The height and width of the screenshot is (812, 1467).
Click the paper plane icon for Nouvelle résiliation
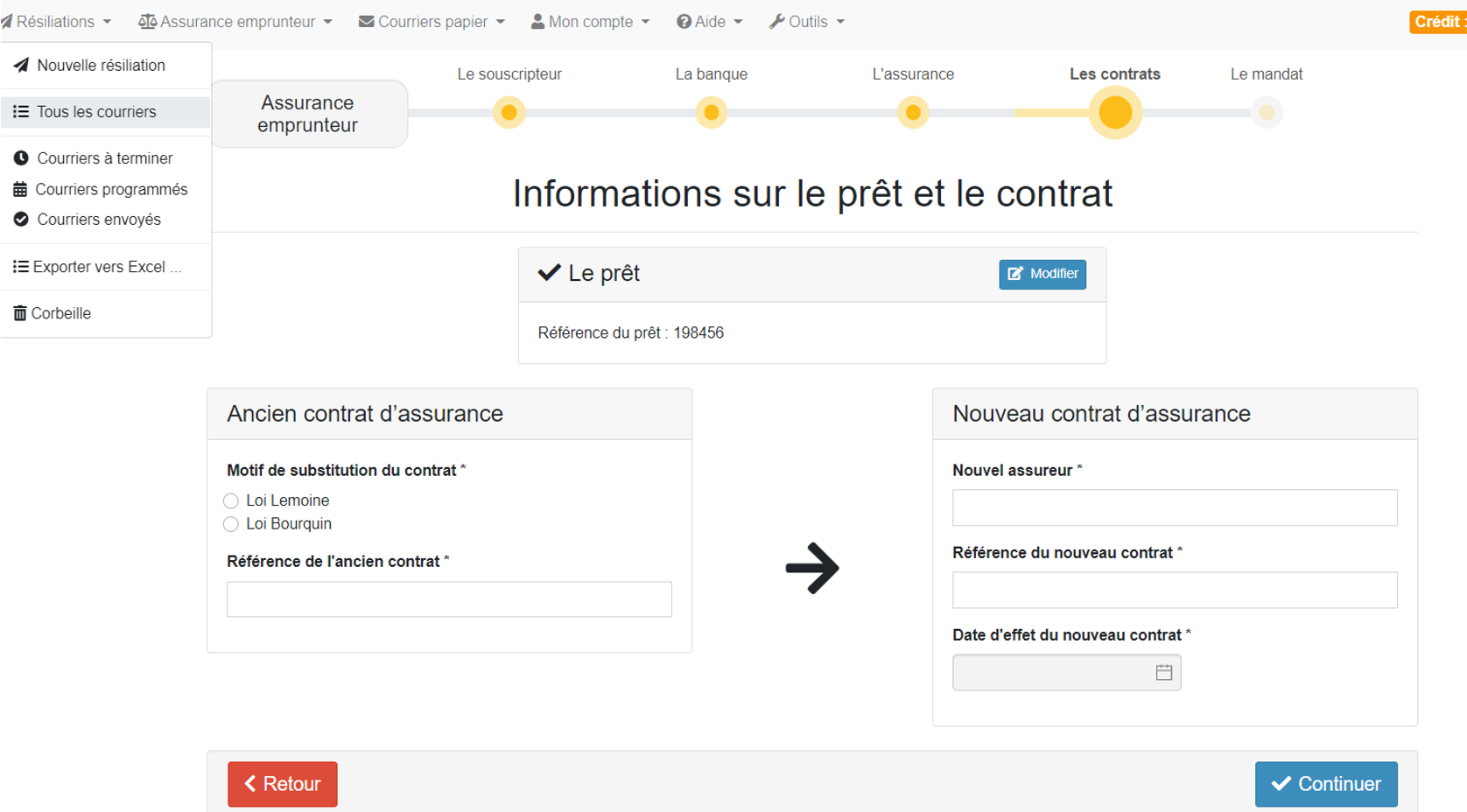(x=21, y=66)
